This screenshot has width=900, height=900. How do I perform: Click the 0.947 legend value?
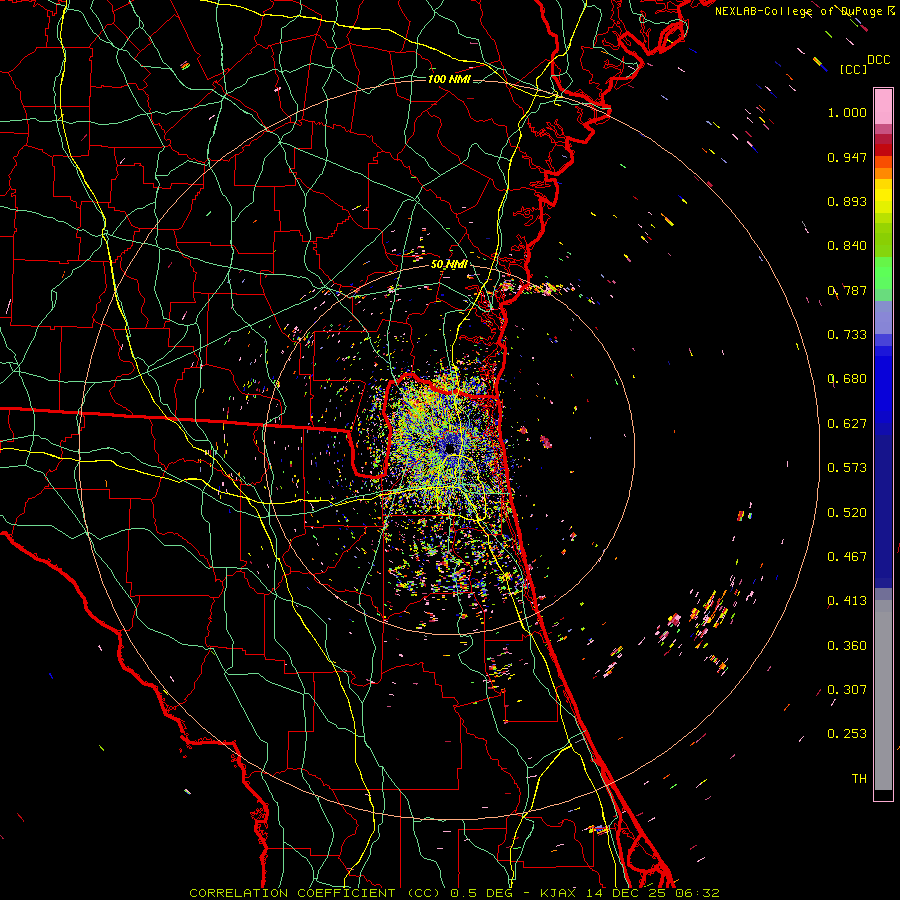click(x=847, y=157)
